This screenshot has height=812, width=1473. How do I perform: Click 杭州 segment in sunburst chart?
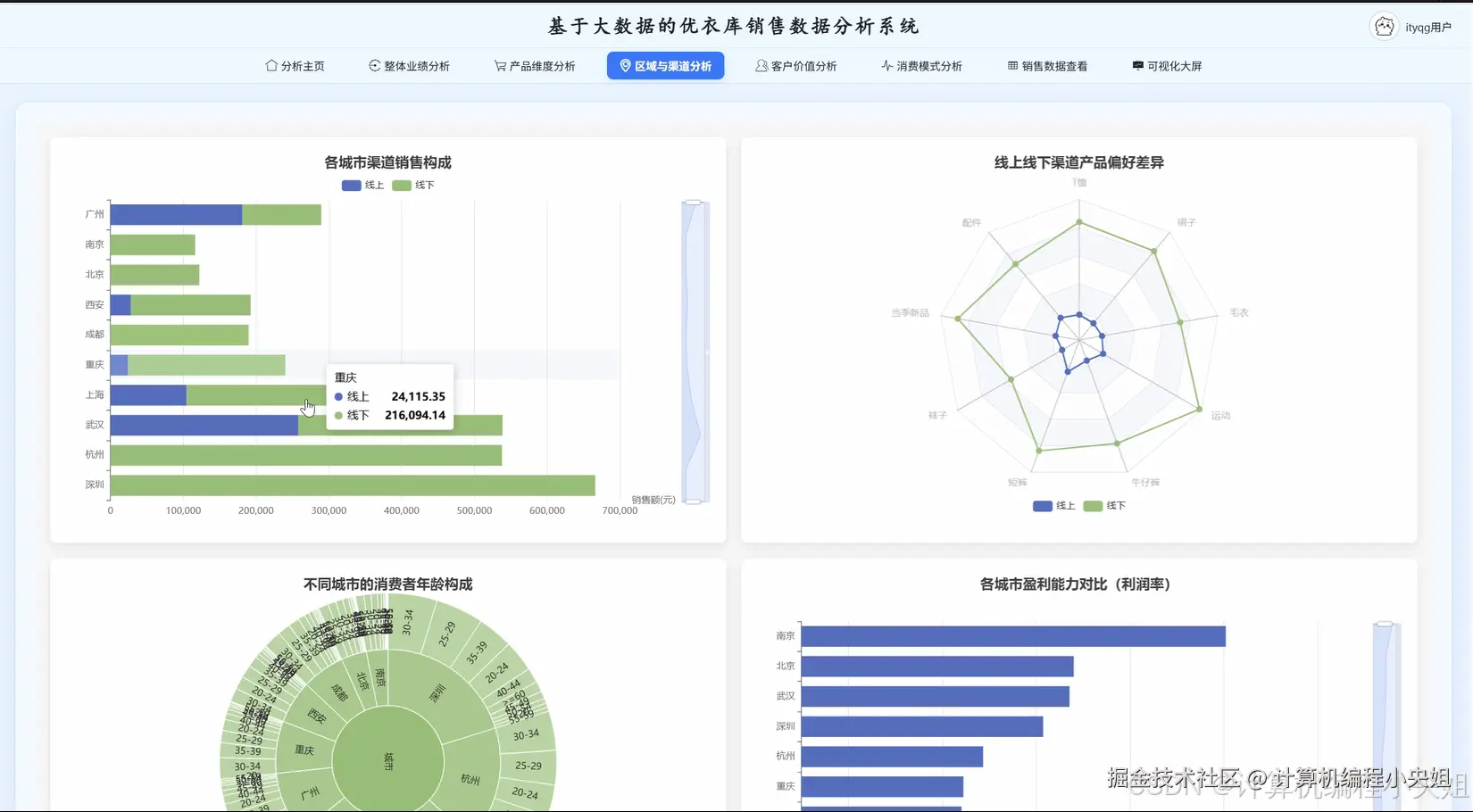pyautogui.click(x=470, y=779)
